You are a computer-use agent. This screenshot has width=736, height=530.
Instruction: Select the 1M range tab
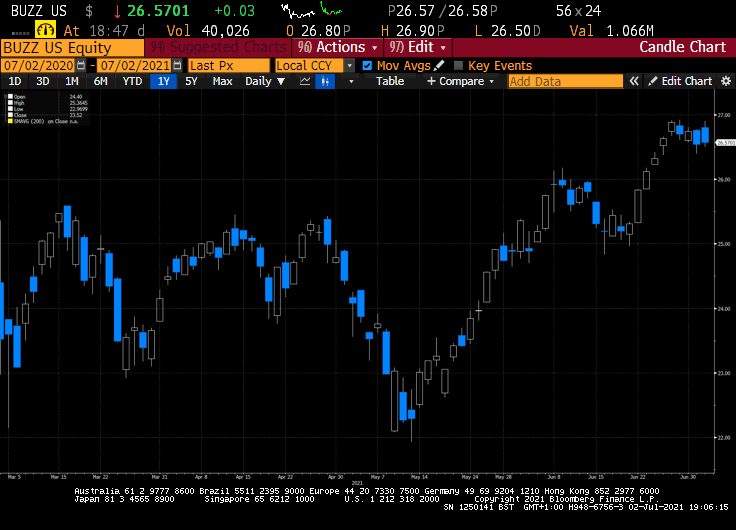pyautogui.click(x=71, y=81)
